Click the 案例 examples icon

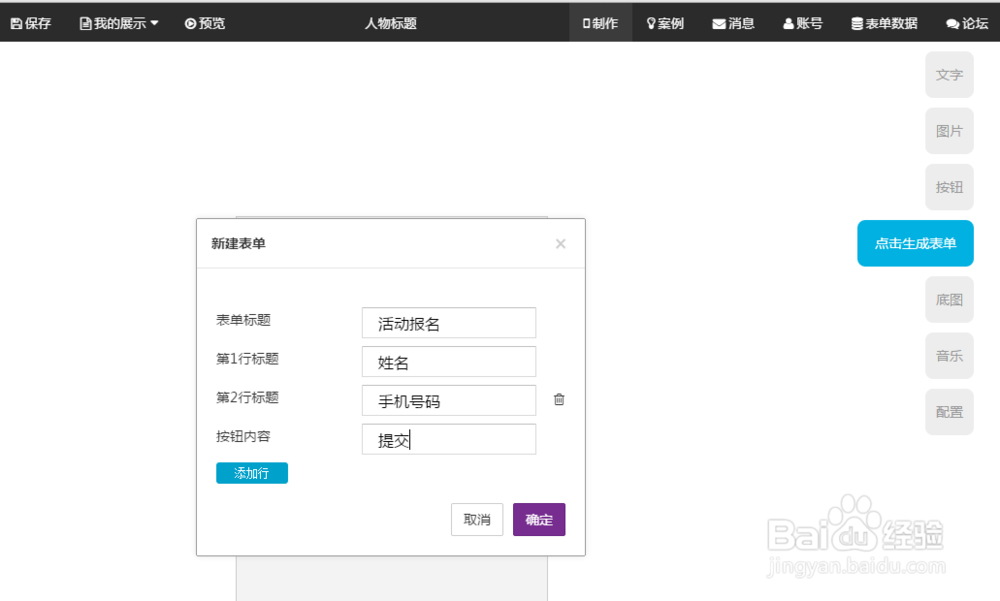[665, 23]
